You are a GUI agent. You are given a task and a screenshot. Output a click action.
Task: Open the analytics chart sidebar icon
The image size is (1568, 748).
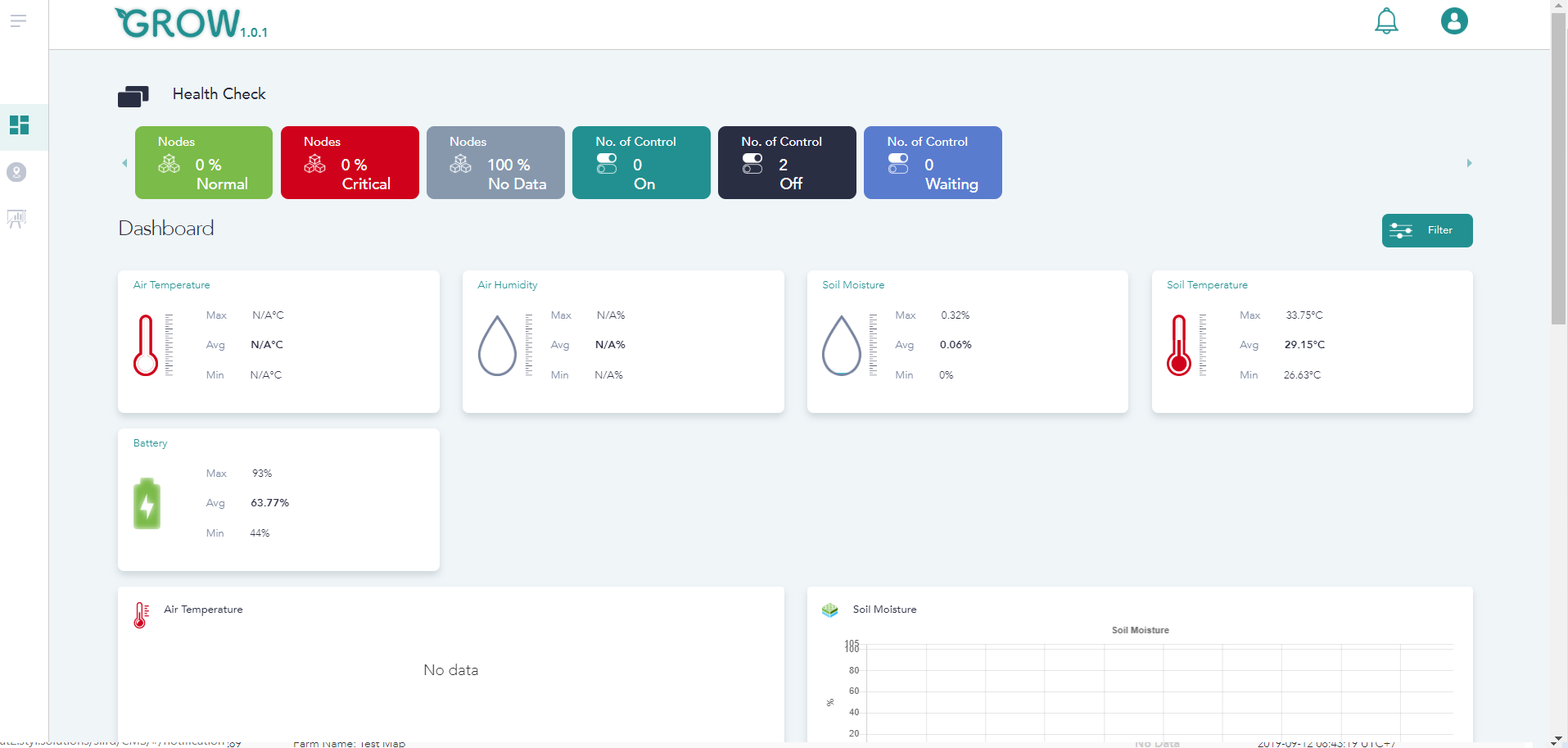(16, 219)
